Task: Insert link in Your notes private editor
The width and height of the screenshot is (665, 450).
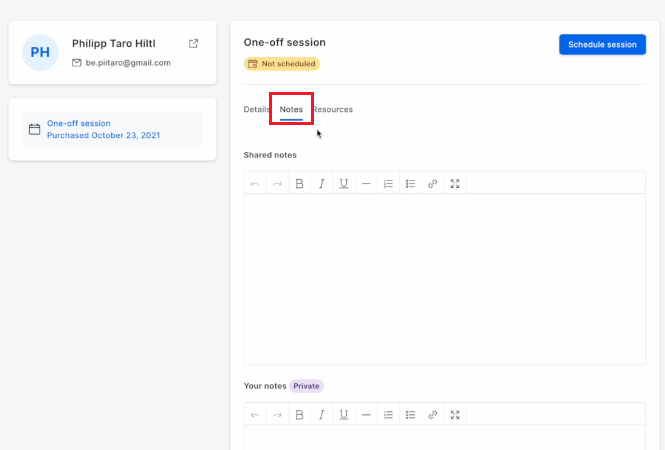Action: tap(433, 414)
